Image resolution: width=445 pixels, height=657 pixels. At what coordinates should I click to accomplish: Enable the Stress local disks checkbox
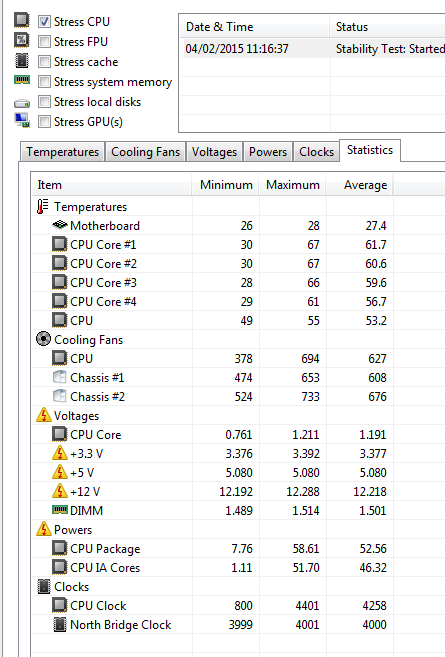[44, 102]
